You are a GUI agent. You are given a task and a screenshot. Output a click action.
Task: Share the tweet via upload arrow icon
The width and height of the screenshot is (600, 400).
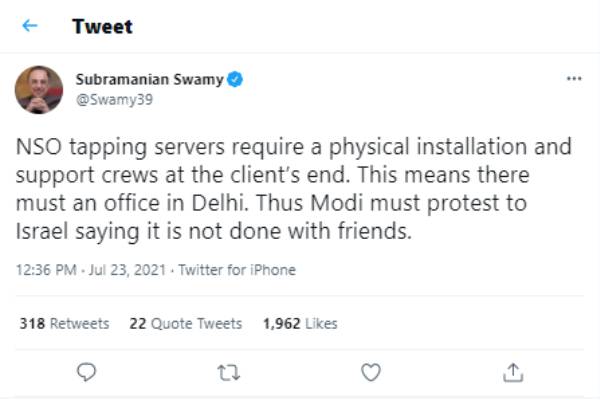point(513,372)
